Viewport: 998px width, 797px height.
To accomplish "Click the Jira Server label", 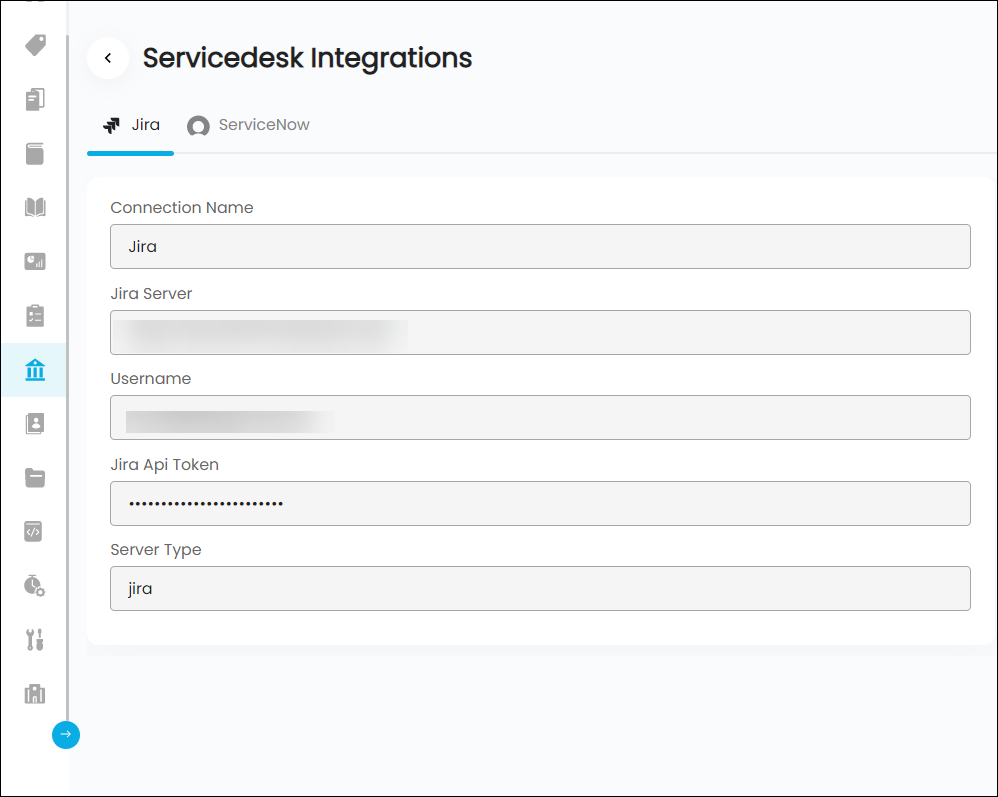I will pyautogui.click(x=151, y=293).
